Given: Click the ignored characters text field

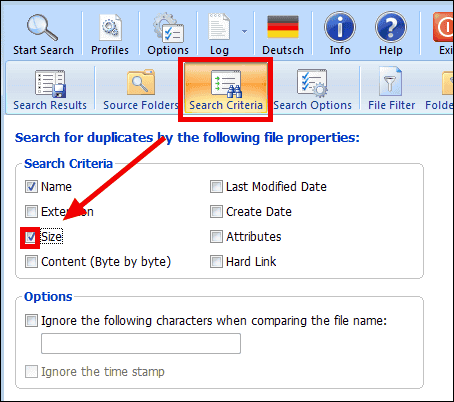Looking at the screenshot, I should click(x=141, y=343).
